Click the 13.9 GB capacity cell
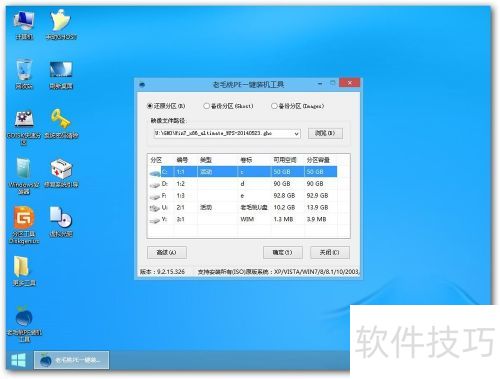500x379 pixels. (317, 207)
